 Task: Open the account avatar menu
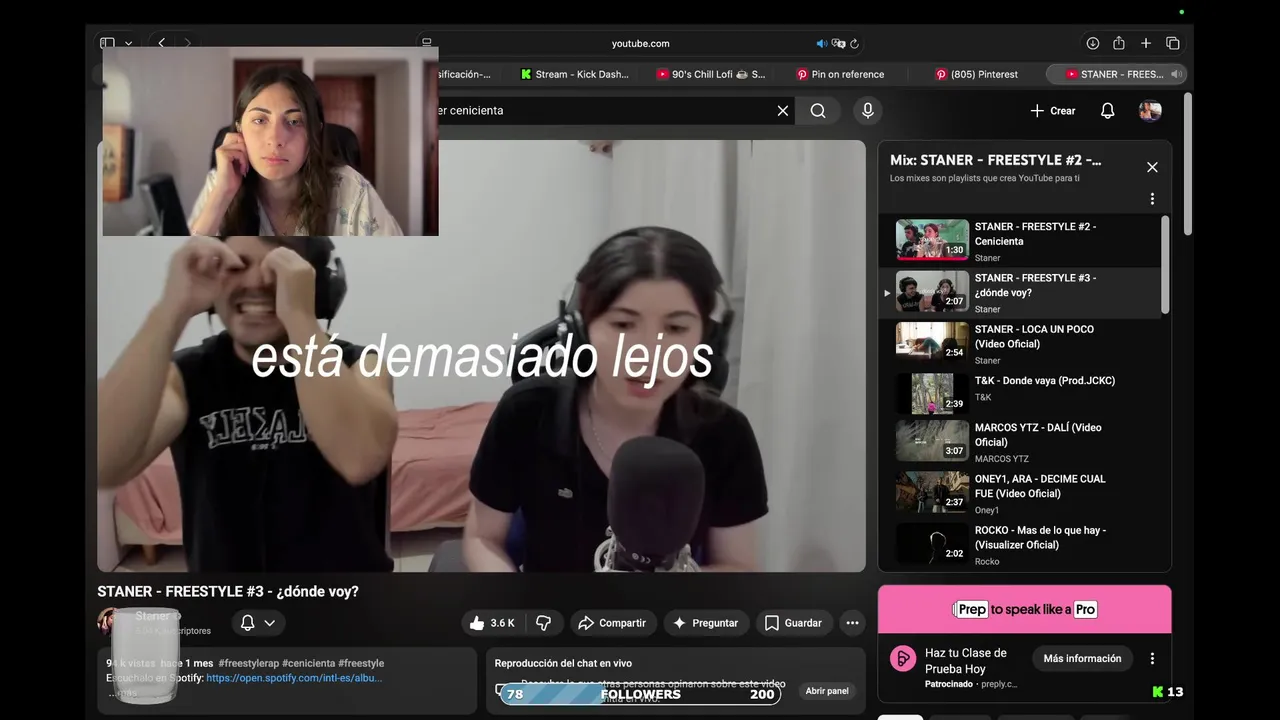click(x=1150, y=111)
